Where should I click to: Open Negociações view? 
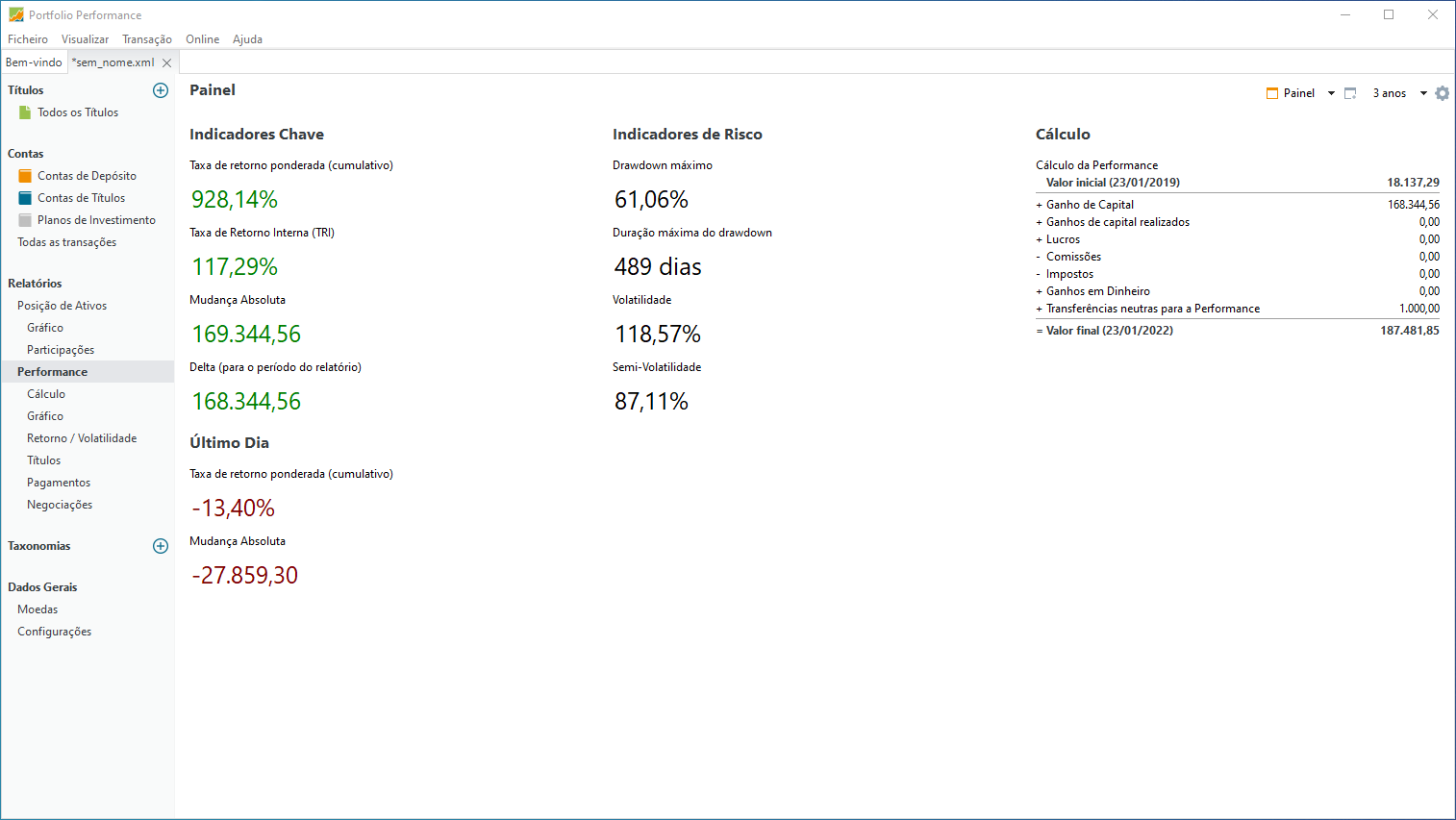(x=60, y=505)
